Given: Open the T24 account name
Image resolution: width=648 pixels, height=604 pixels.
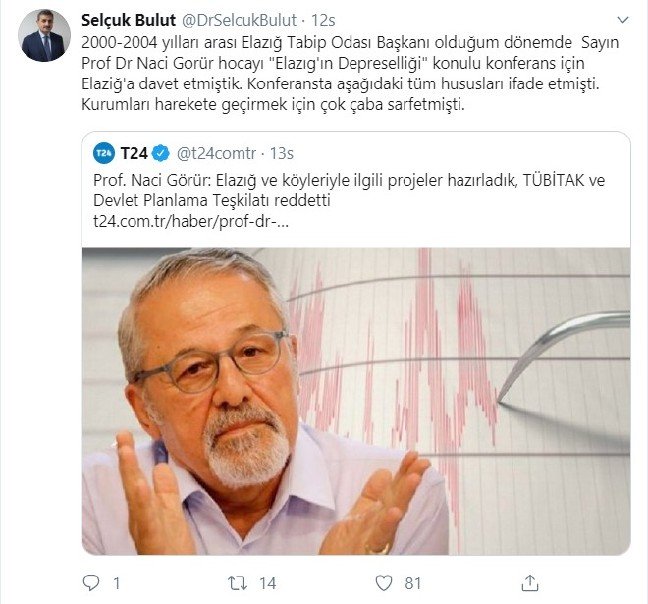Looking at the screenshot, I should click(x=134, y=153).
